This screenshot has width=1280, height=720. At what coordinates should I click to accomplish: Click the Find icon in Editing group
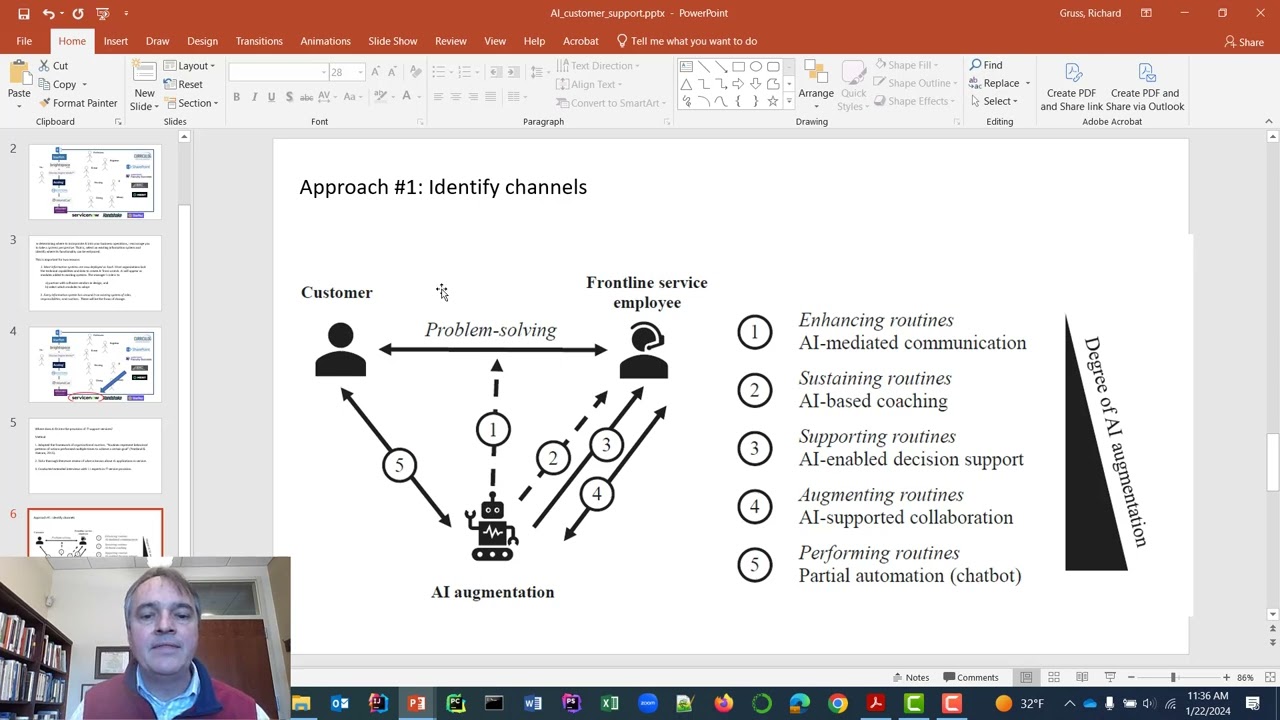tap(986, 65)
